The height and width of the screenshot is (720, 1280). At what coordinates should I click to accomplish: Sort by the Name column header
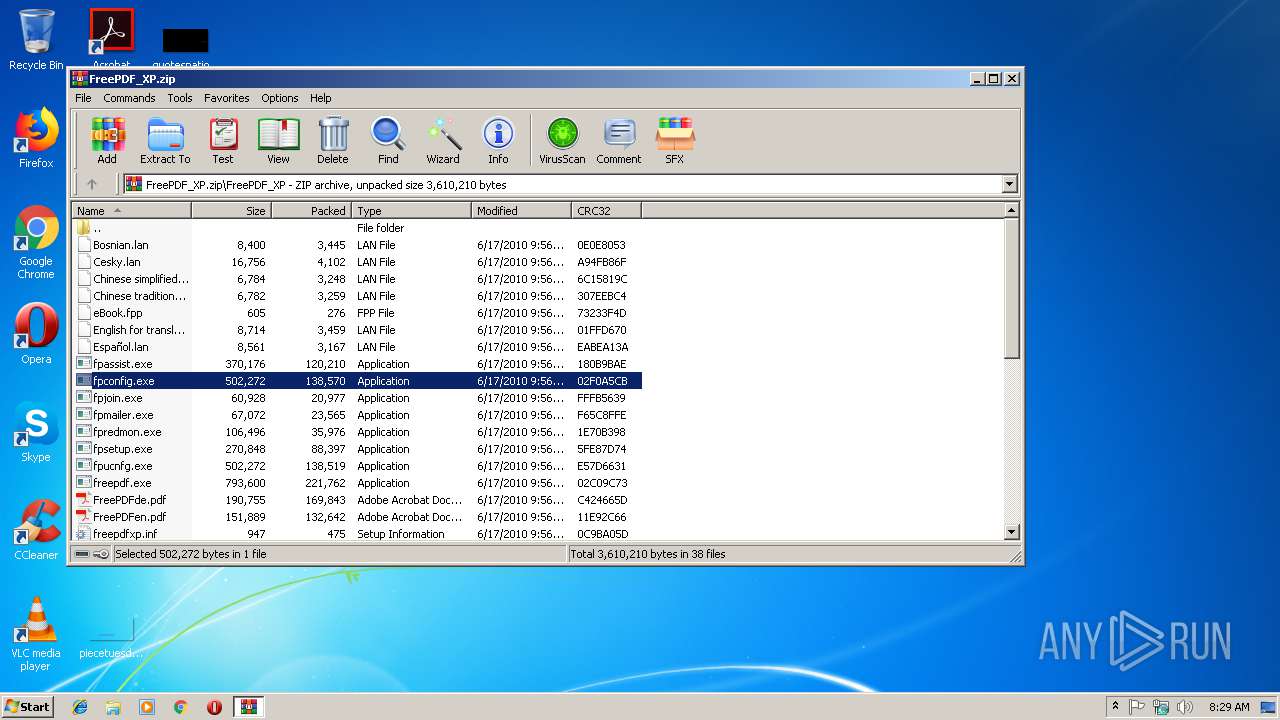pyautogui.click(x=132, y=211)
